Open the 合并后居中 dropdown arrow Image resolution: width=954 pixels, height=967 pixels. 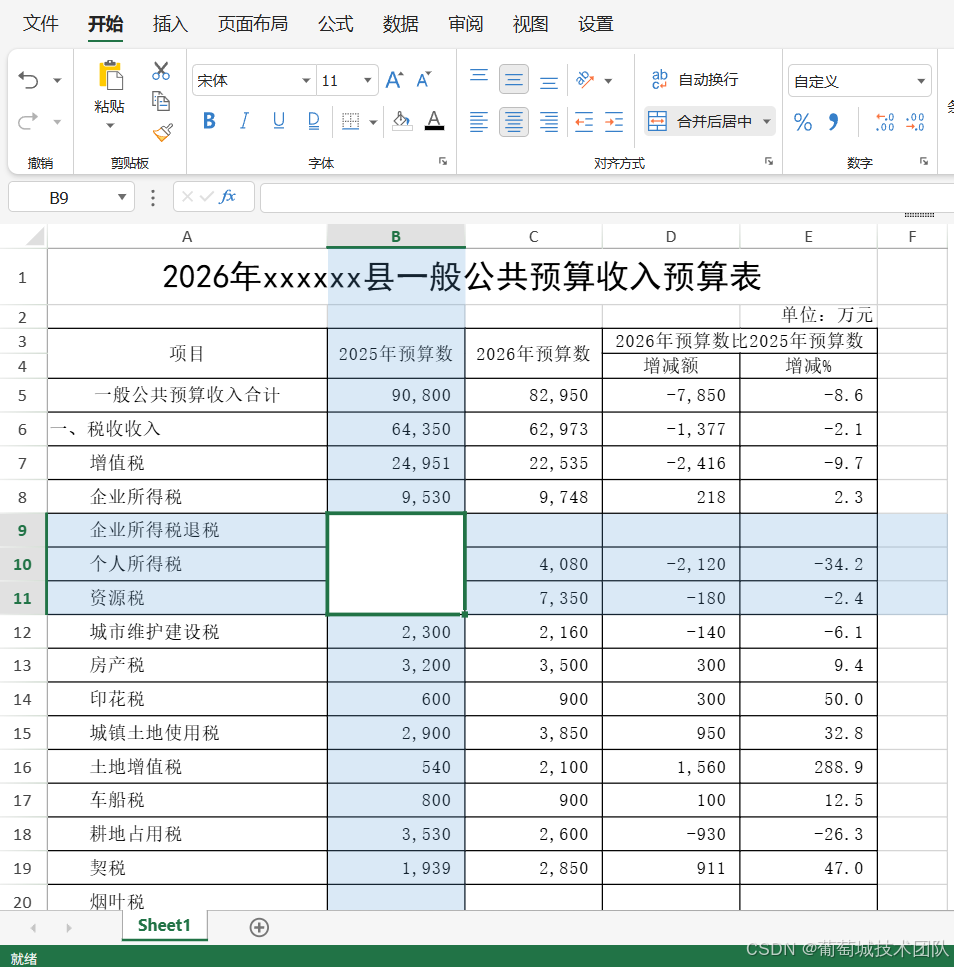click(767, 121)
